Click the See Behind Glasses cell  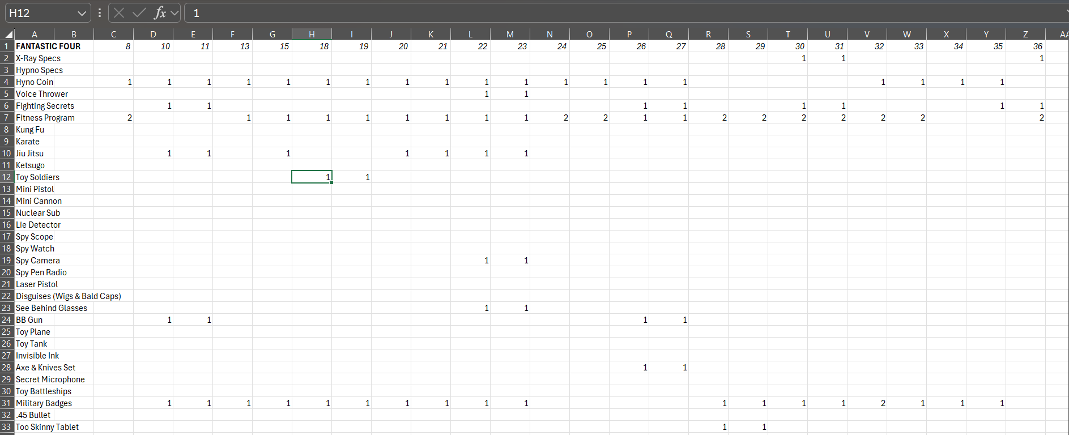tap(51, 308)
